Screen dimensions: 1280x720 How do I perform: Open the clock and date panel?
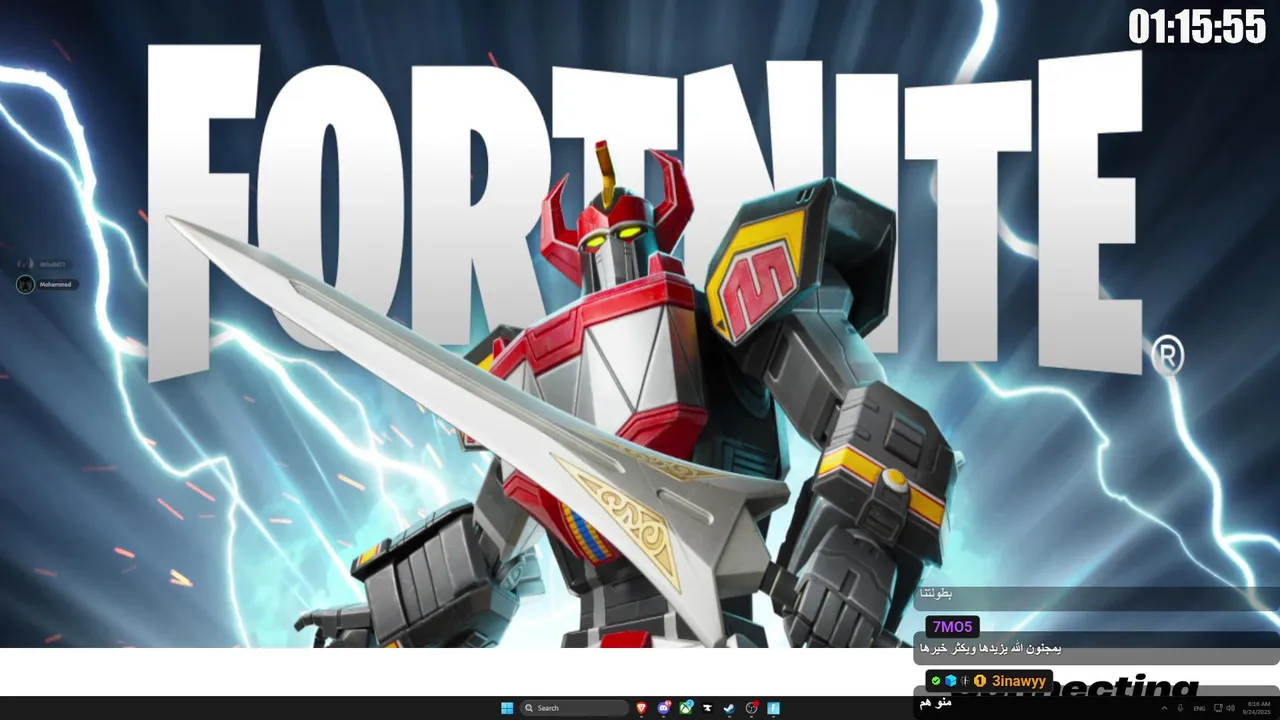click(1257, 708)
